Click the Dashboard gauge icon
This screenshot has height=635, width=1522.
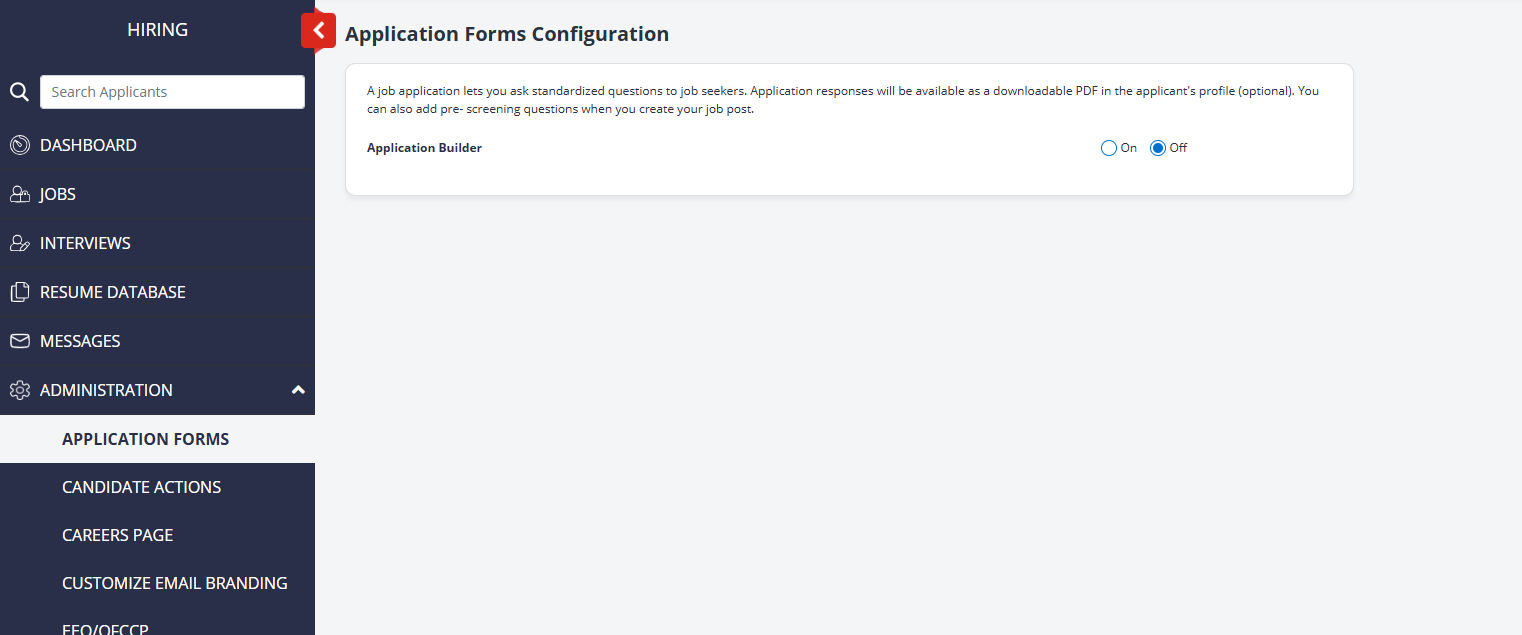(19, 145)
